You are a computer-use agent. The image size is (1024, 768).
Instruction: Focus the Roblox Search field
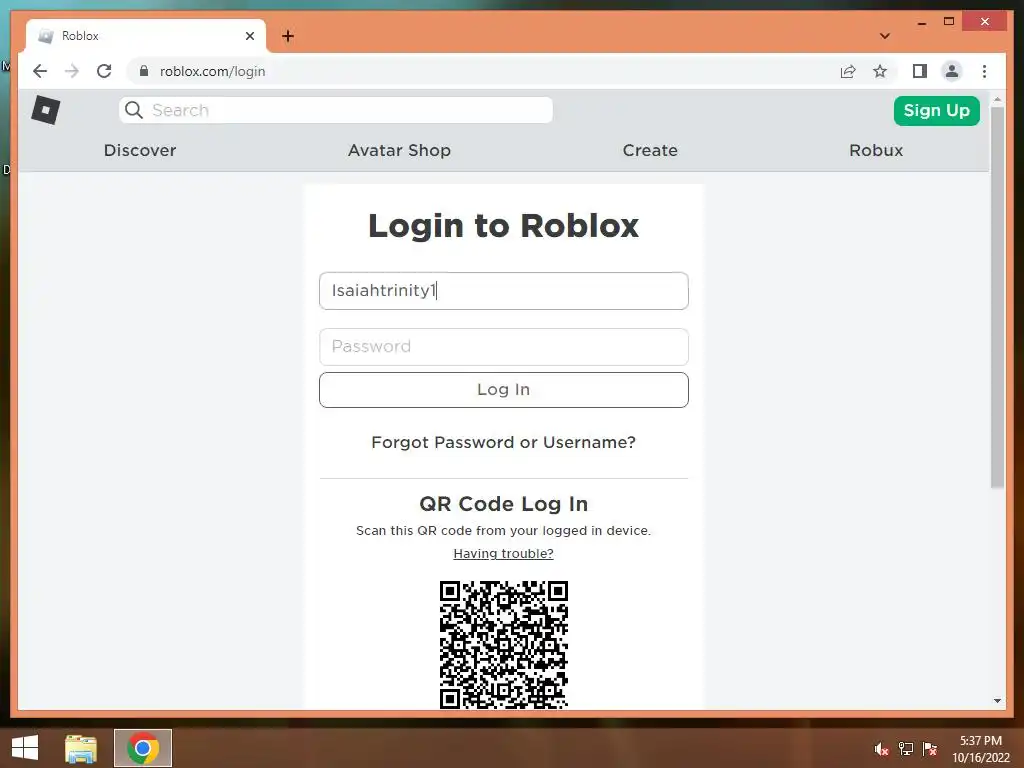click(336, 110)
